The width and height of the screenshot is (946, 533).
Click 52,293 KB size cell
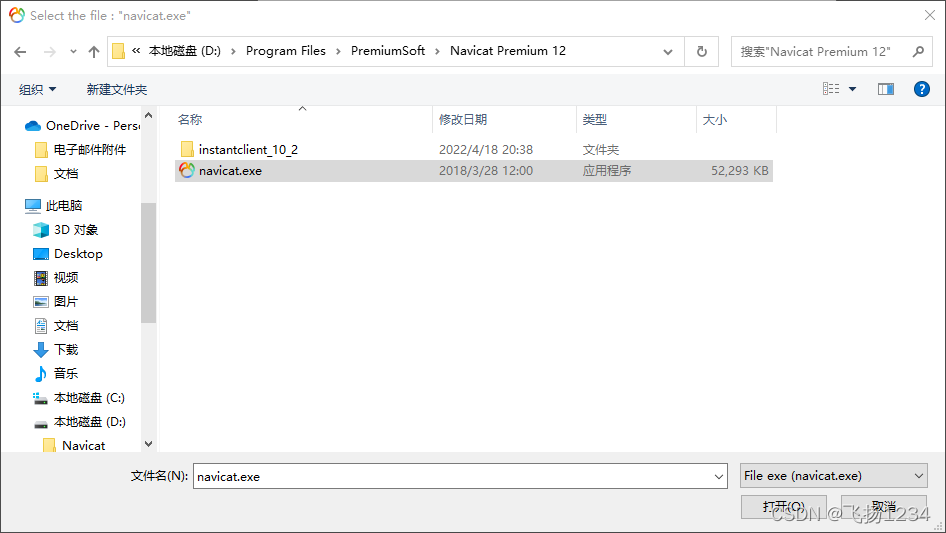740,171
